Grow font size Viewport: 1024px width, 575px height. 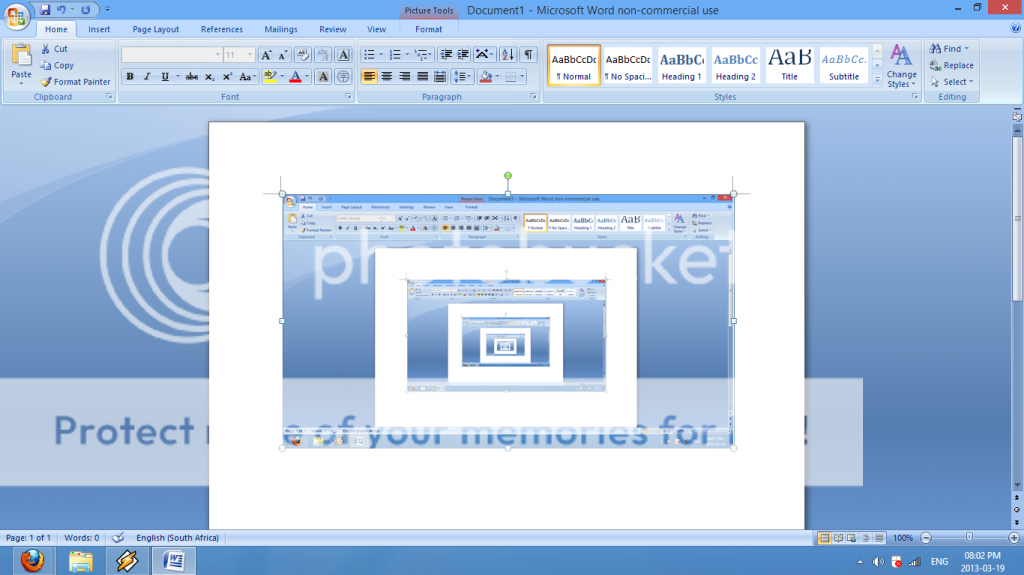(266, 55)
